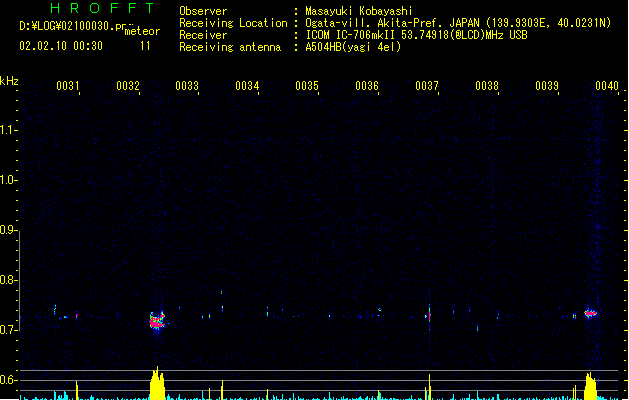Screen dimensions: 629x400
Task: Click the kHz axis unit label
Action: click(9, 81)
